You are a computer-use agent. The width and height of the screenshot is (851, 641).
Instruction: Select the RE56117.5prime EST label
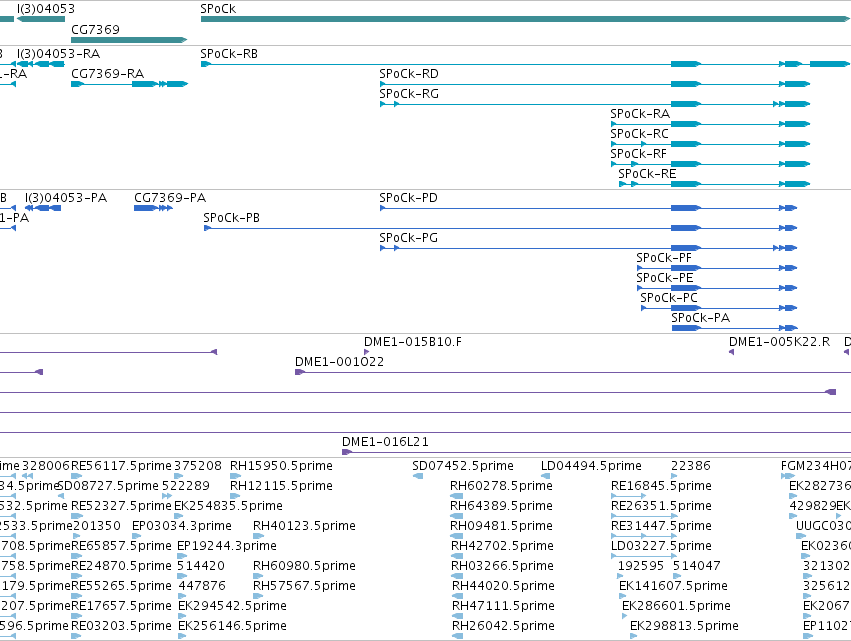[x=121, y=466]
